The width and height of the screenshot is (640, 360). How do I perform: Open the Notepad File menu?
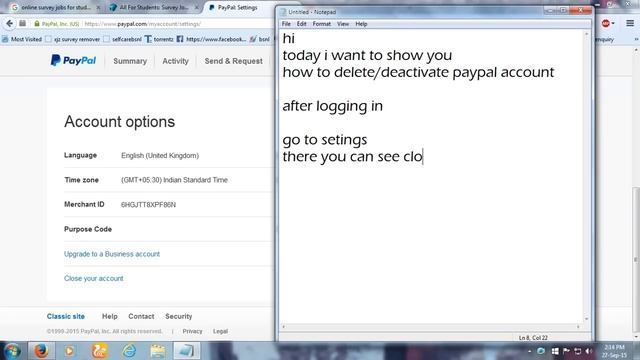click(286, 24)
